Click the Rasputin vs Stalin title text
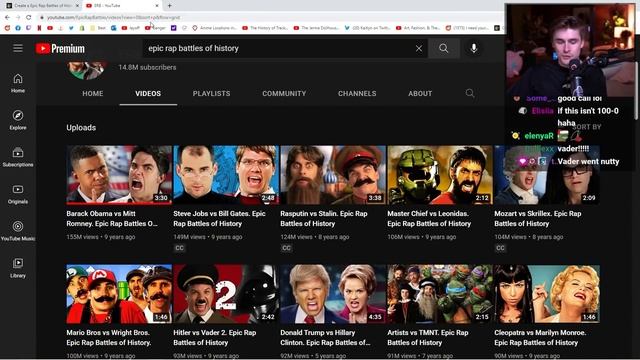The height and width of the screenshot is (360, 640). 324,219
